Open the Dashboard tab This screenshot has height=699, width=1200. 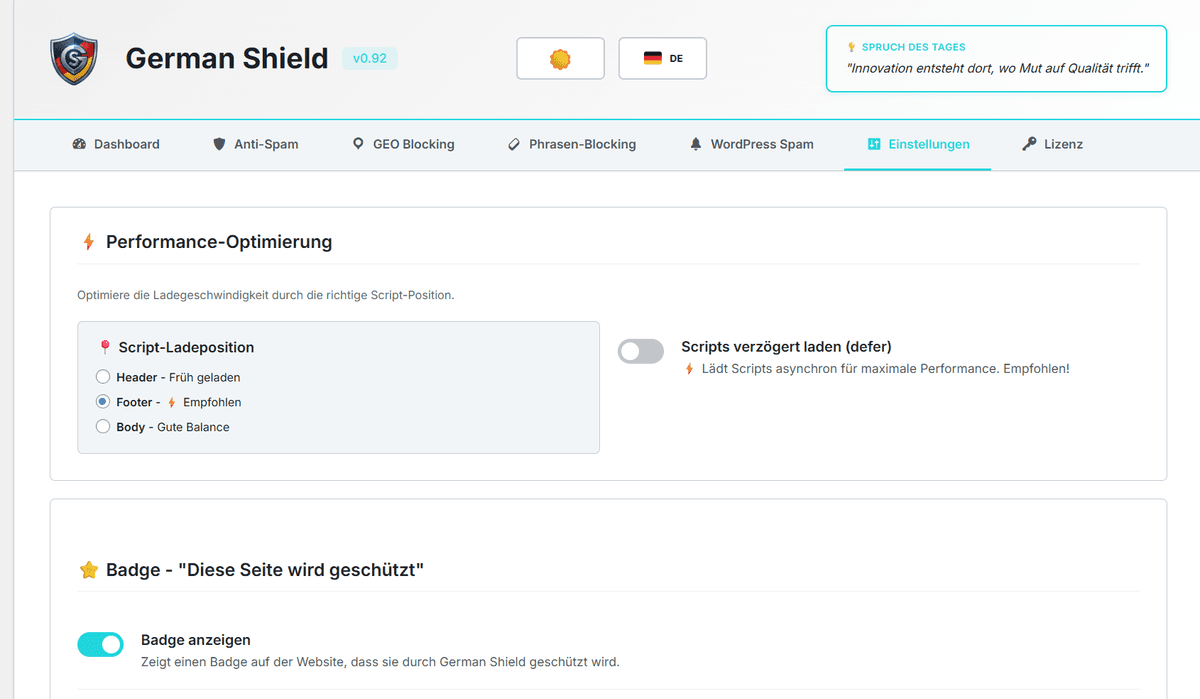[116, 144]
